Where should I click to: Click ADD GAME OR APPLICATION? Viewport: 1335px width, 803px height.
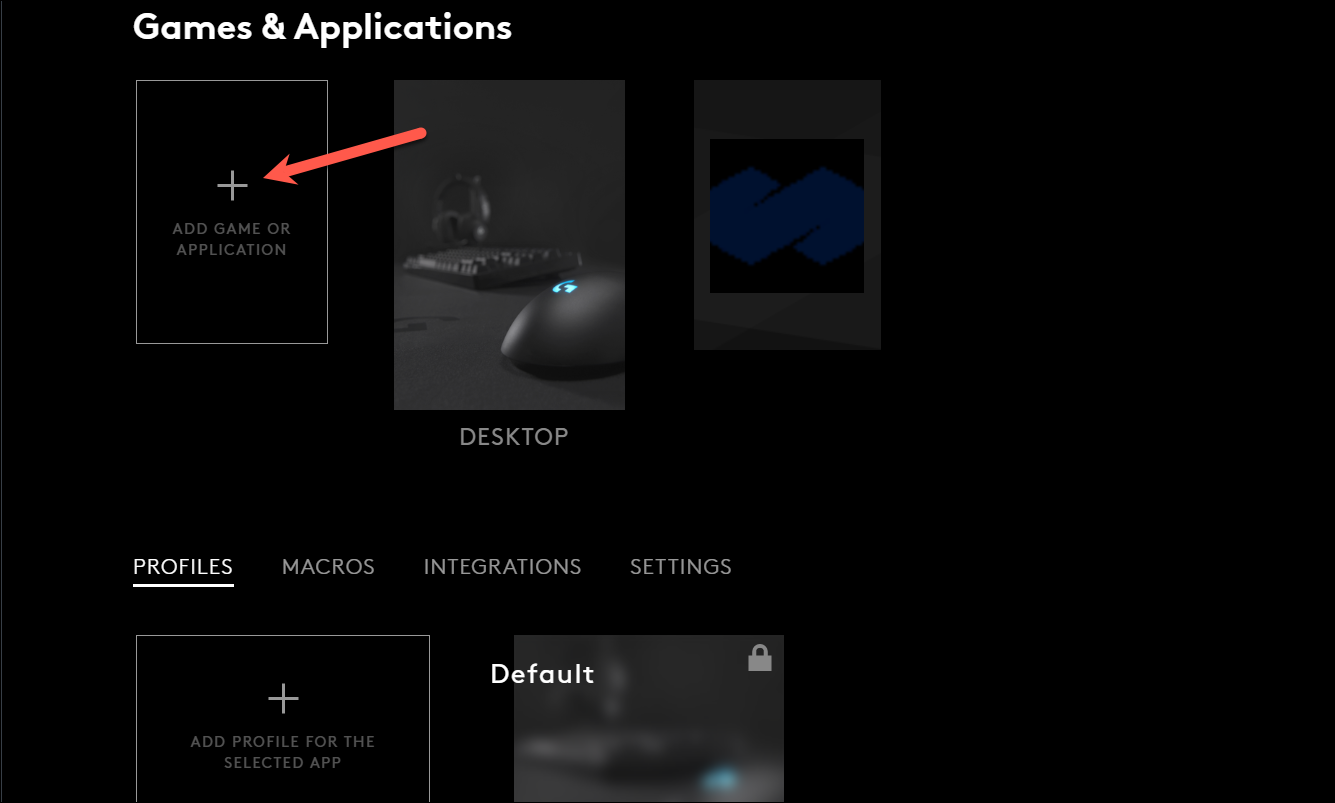(231, 238)
